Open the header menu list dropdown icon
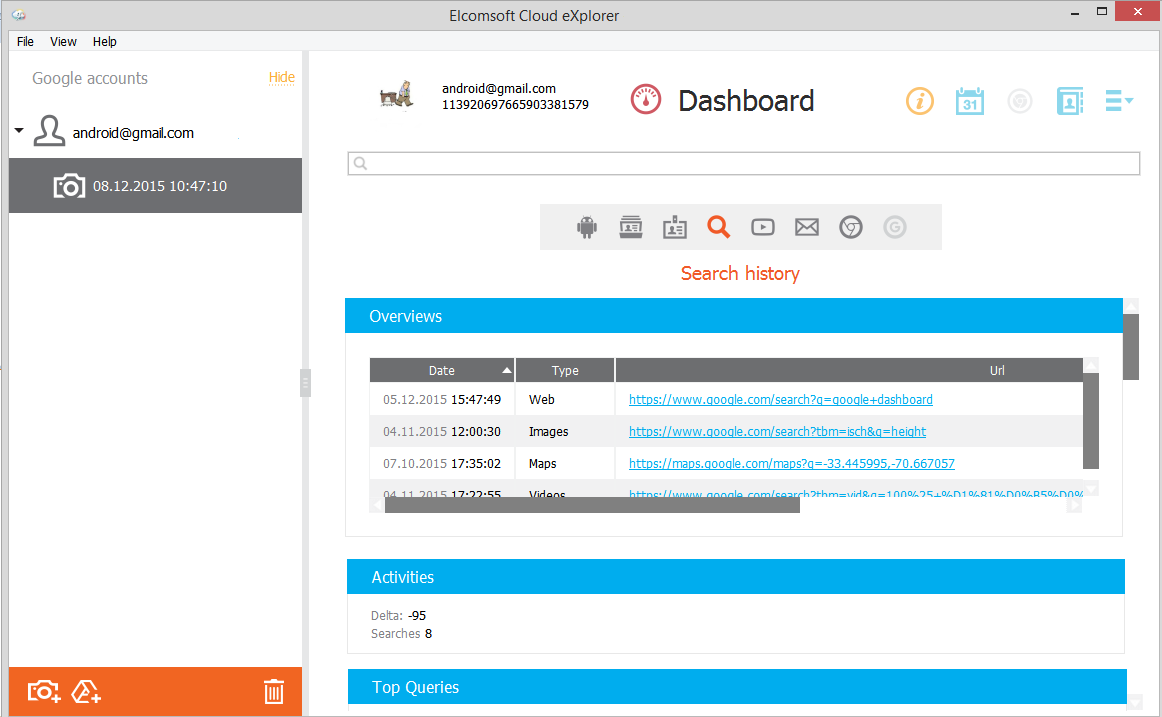Screen dimensions: 1162x717 (1118, 101)
